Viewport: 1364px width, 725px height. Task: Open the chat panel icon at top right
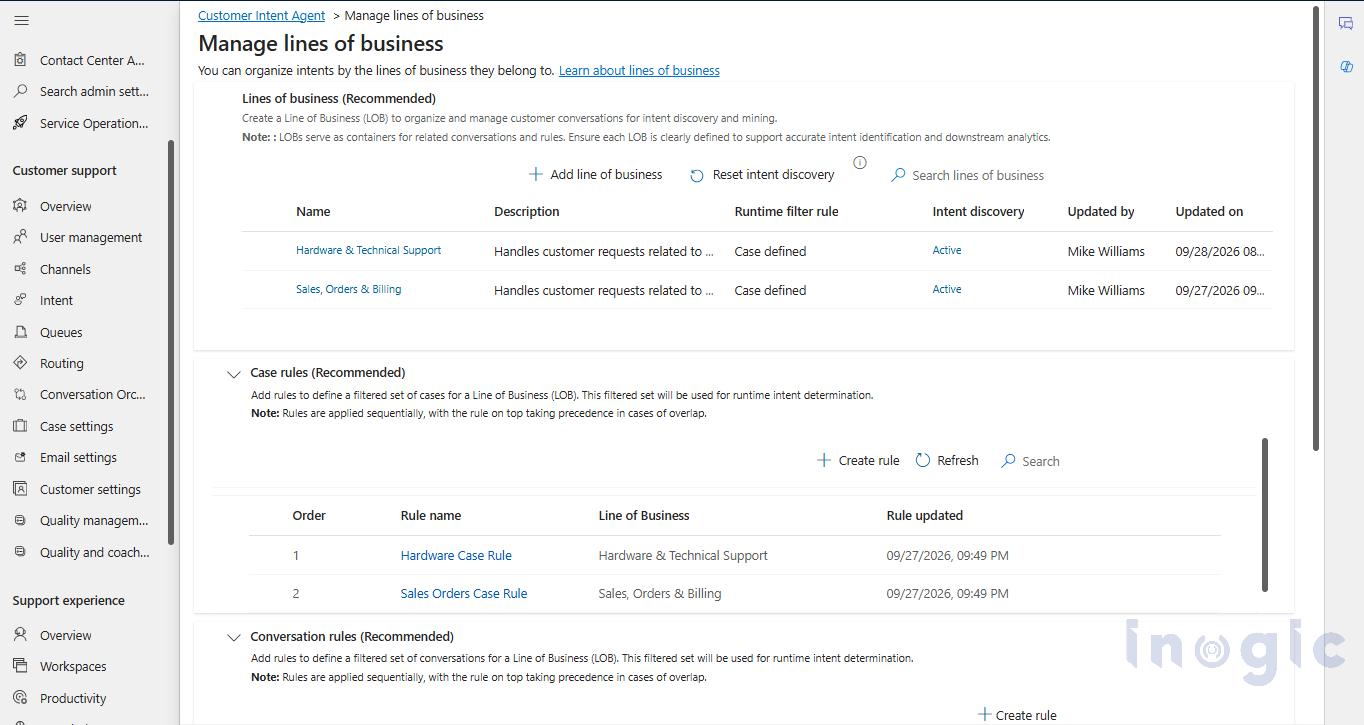(1346, 24)
